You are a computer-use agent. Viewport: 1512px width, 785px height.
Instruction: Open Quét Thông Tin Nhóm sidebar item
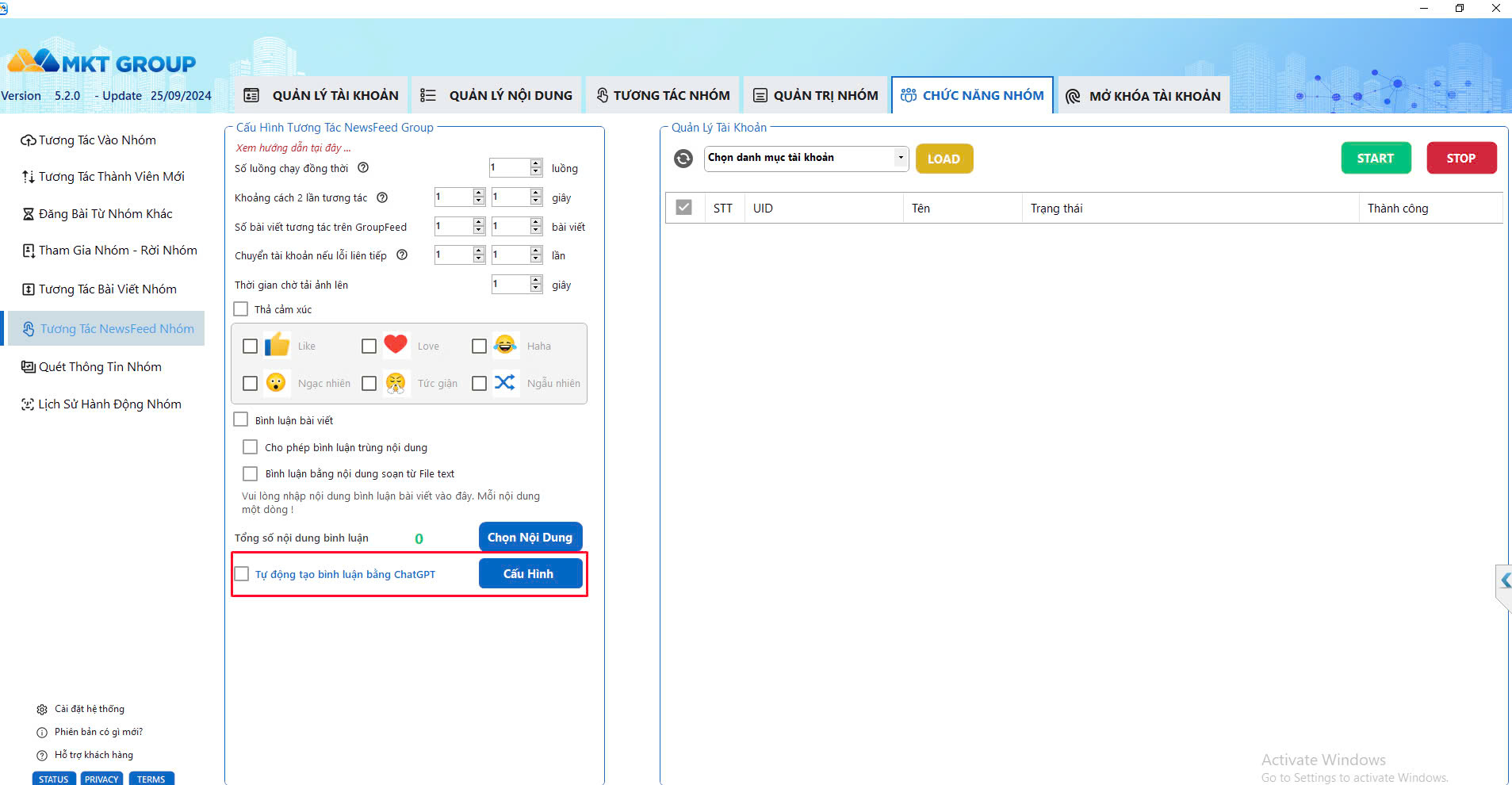point(91,367)
